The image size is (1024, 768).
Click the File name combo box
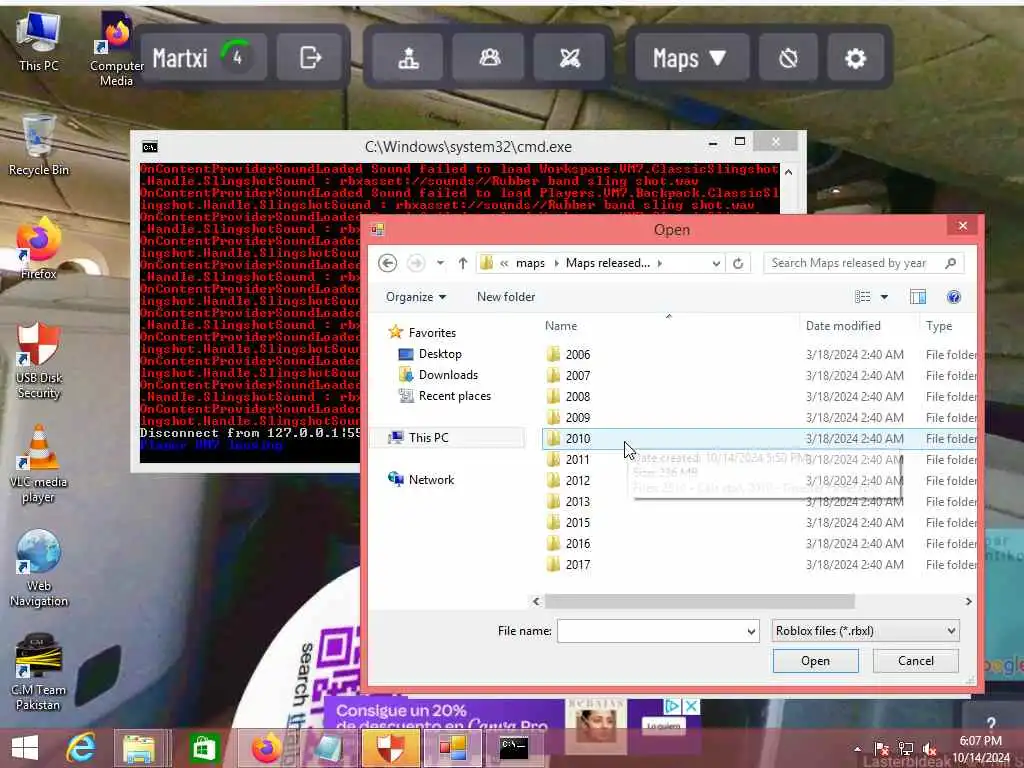click(x=658, y=631)
